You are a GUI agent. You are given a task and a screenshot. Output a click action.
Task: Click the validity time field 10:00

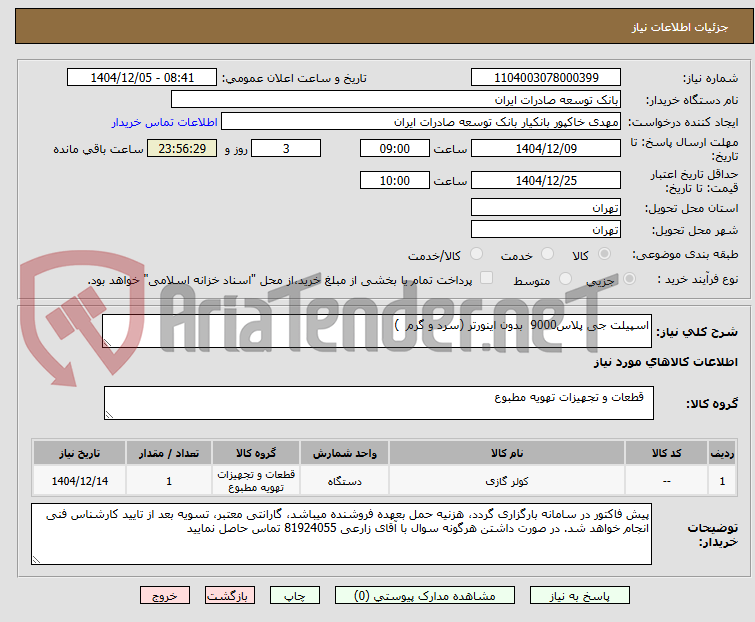click(394, 181)
